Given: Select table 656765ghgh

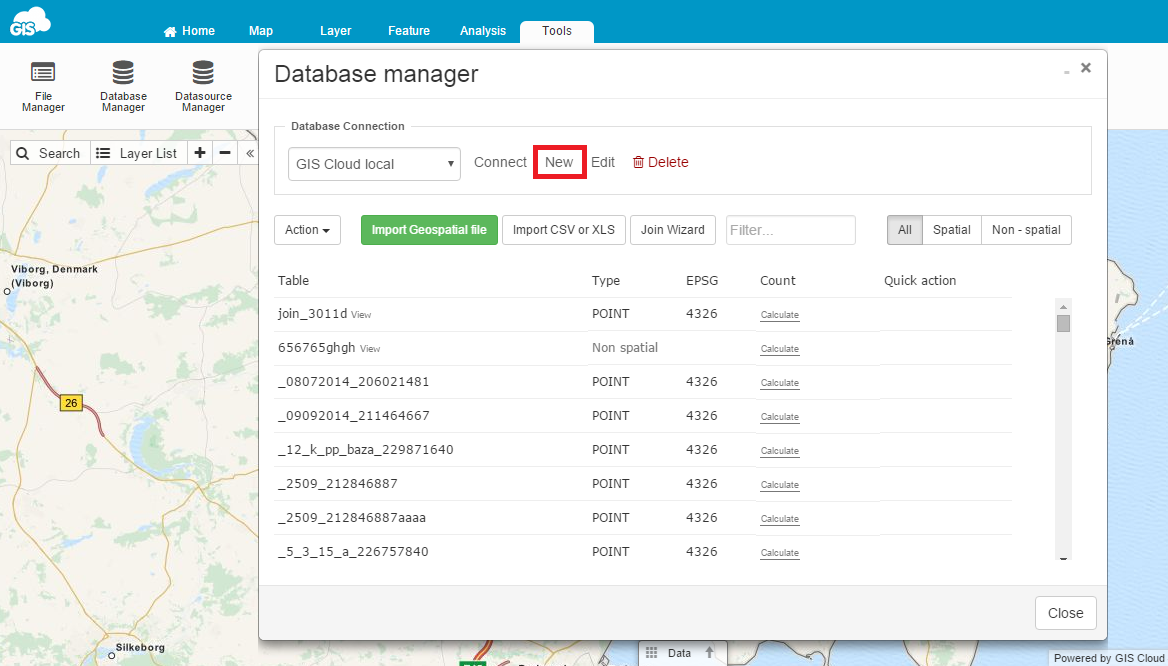Looking at the screenshot, I should [317, 348].
